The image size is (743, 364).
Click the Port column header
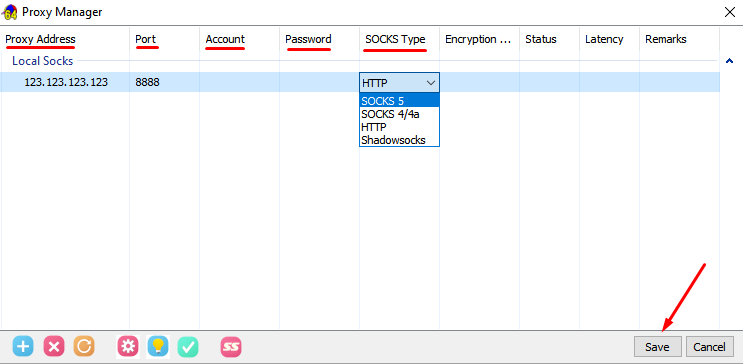(164, 39)
